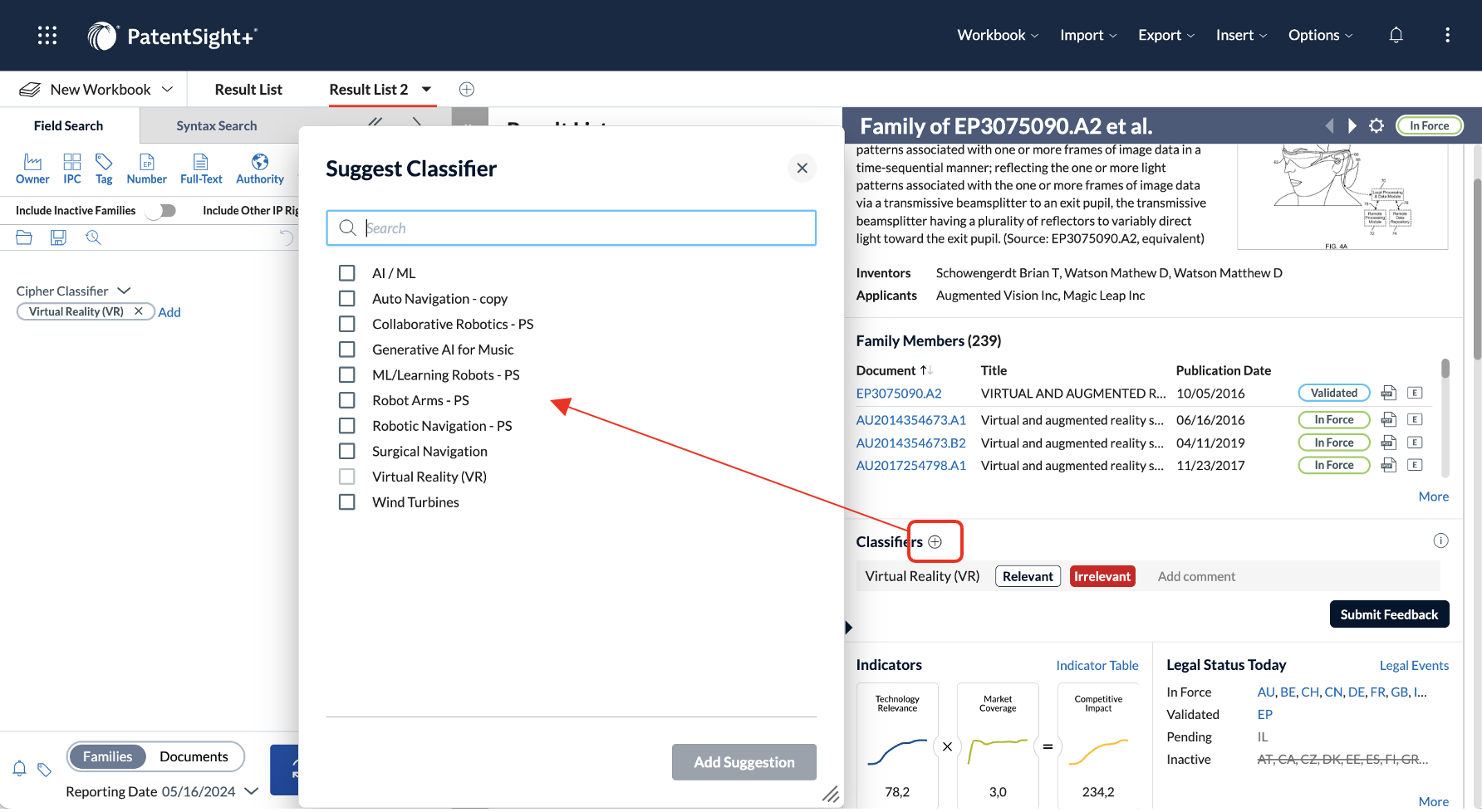Viewport: 1482px width, 812px height.
Task: Save the current search
Action: click(58, 237)
